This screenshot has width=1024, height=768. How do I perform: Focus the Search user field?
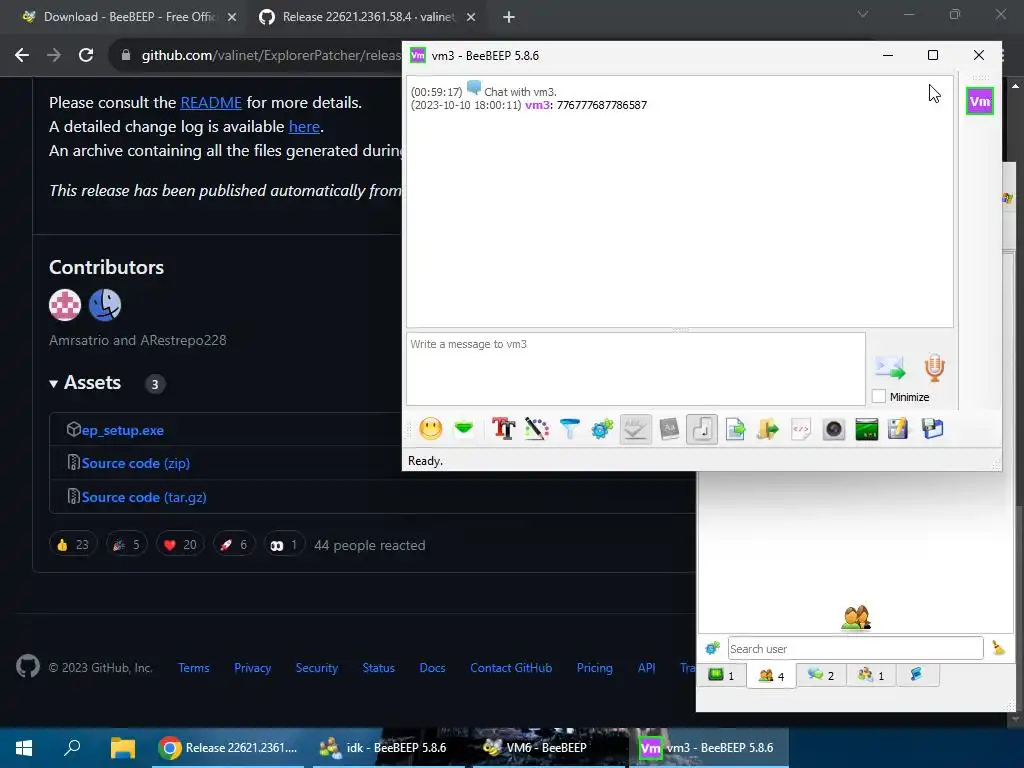tap(856, 648)
